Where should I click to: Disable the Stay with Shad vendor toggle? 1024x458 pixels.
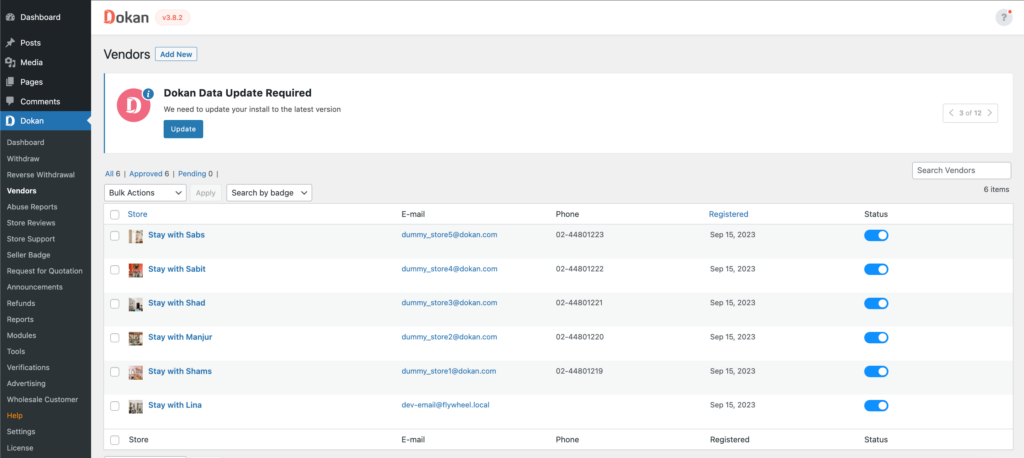pyautogui.click(x=876, y=303)
